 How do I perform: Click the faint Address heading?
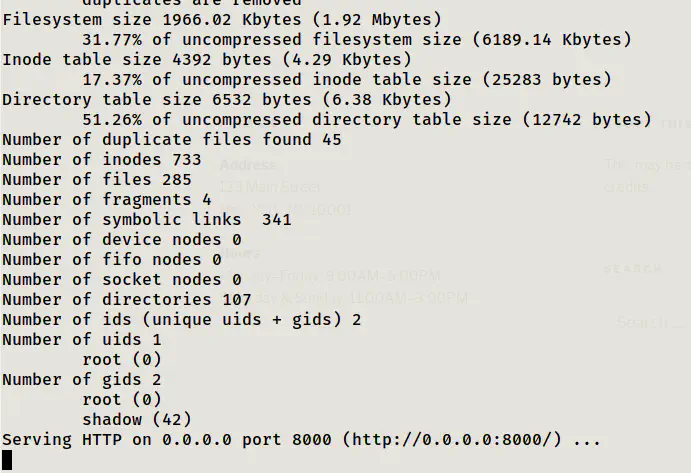[247, 164]
